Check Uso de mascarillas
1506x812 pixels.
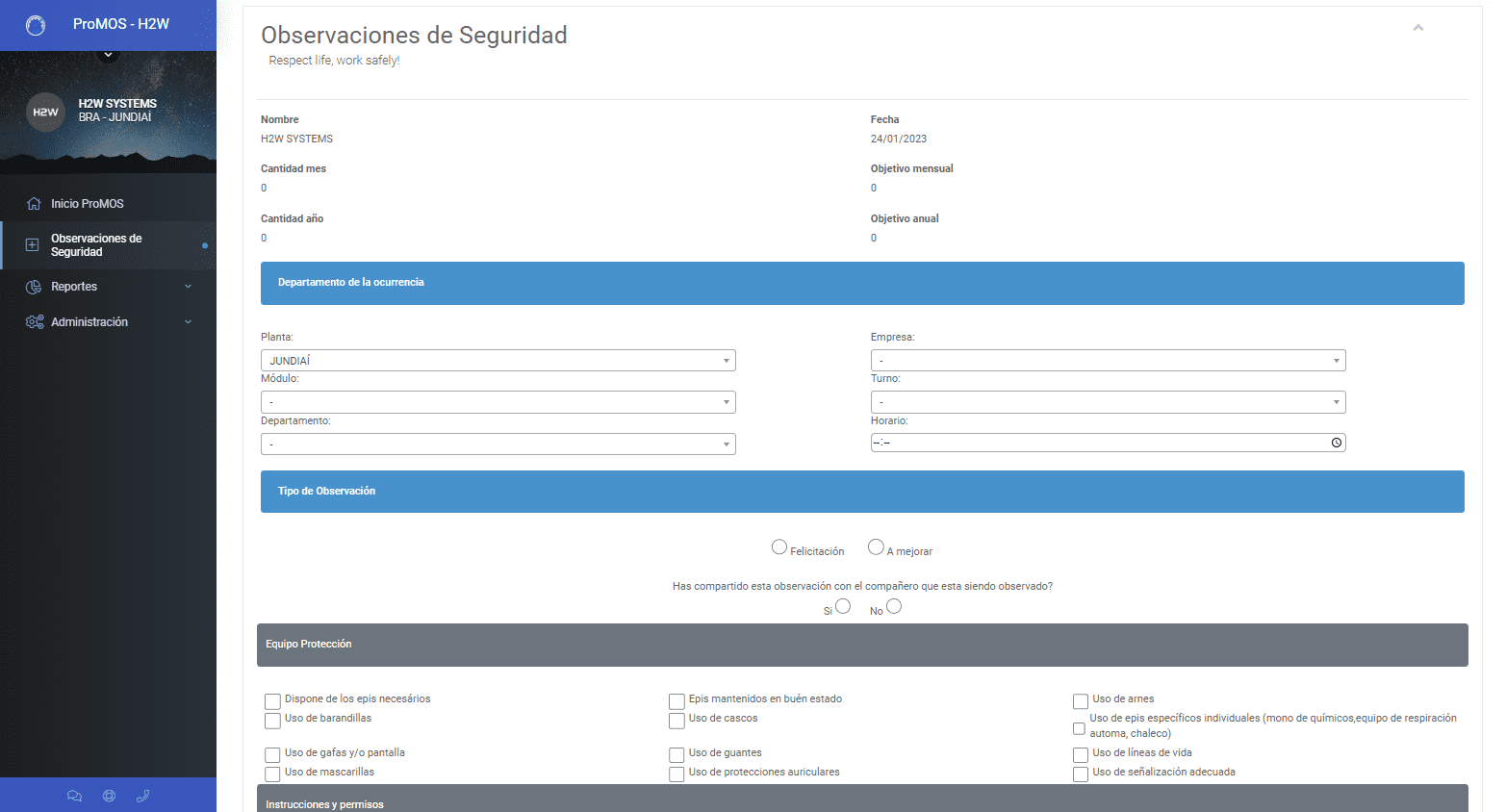[x=272, y=774]
